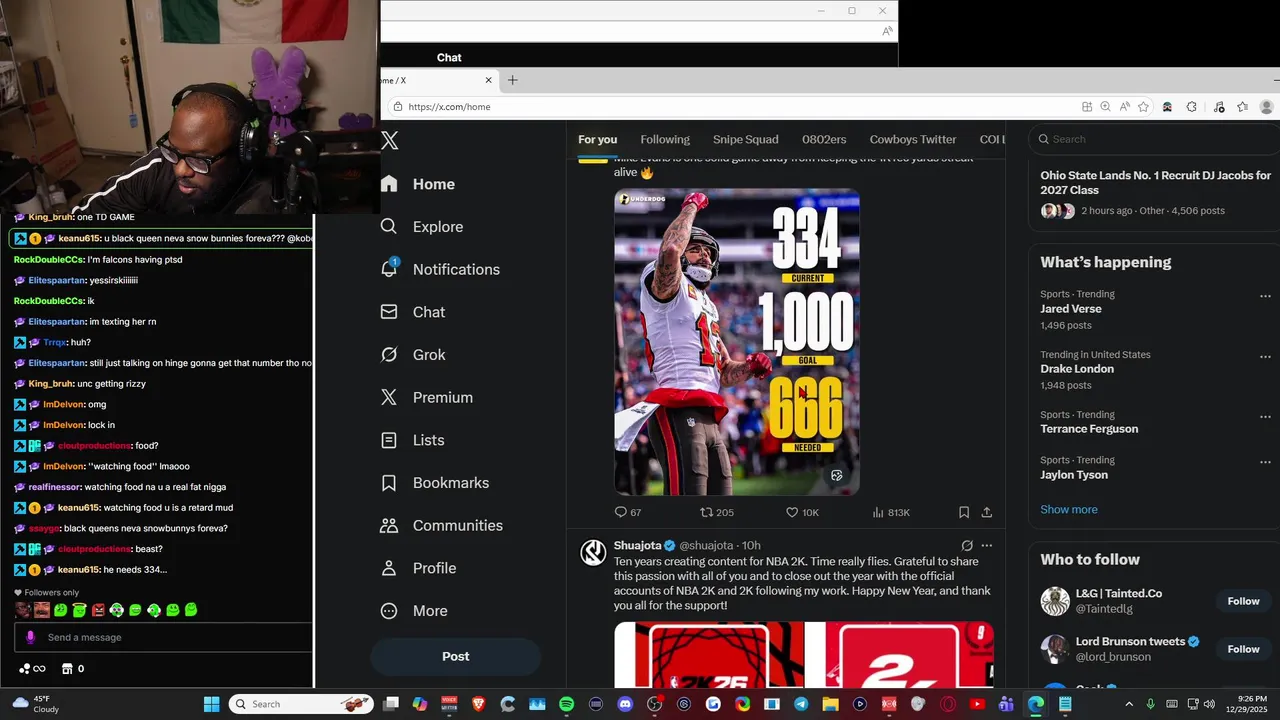Open browser Extensions puzzle icon

(x=1192, y=107)
